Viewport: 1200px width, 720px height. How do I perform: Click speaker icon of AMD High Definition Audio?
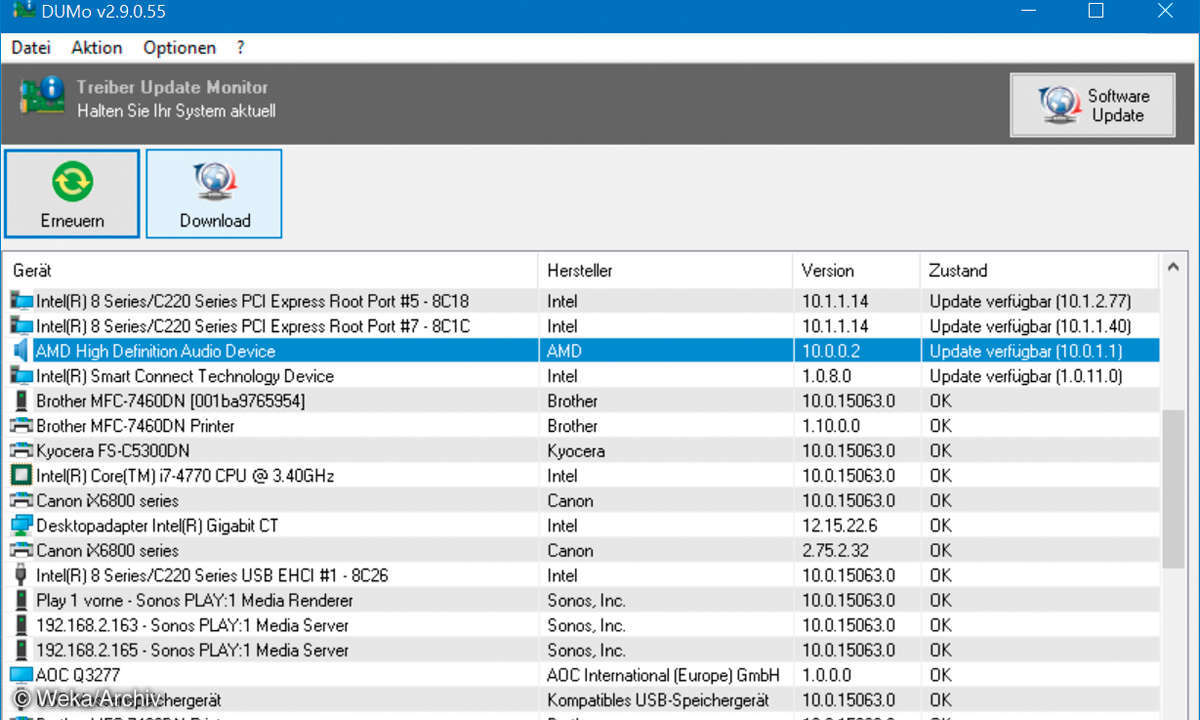click(x=21, y=350)
